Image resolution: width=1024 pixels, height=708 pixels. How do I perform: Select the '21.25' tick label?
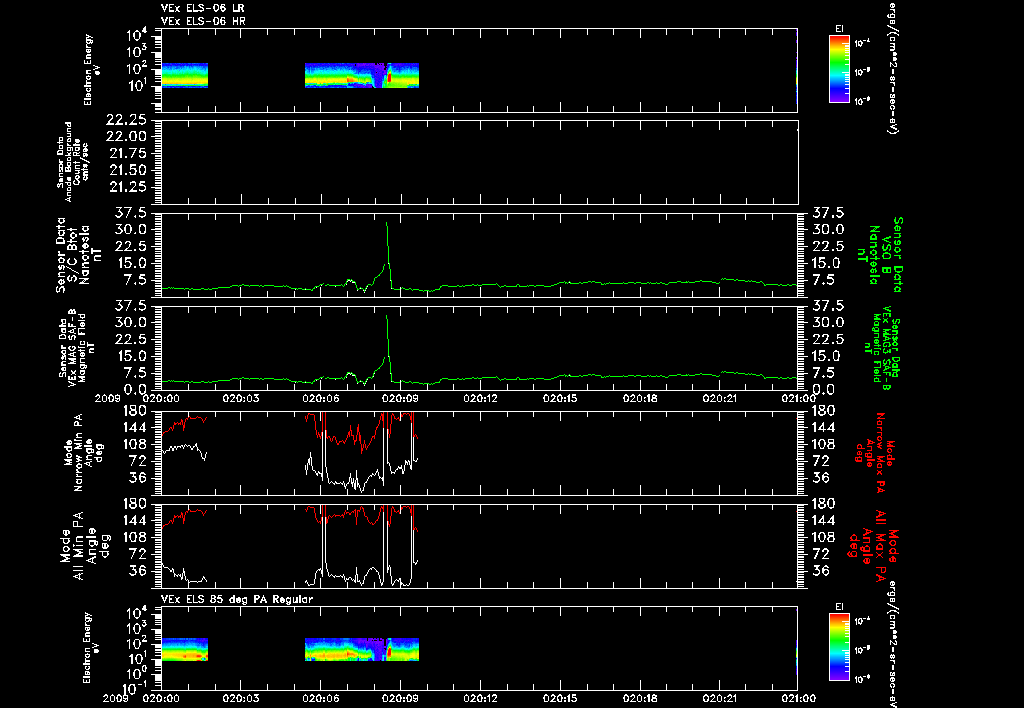pyautogui.click(x=126, y=187)
